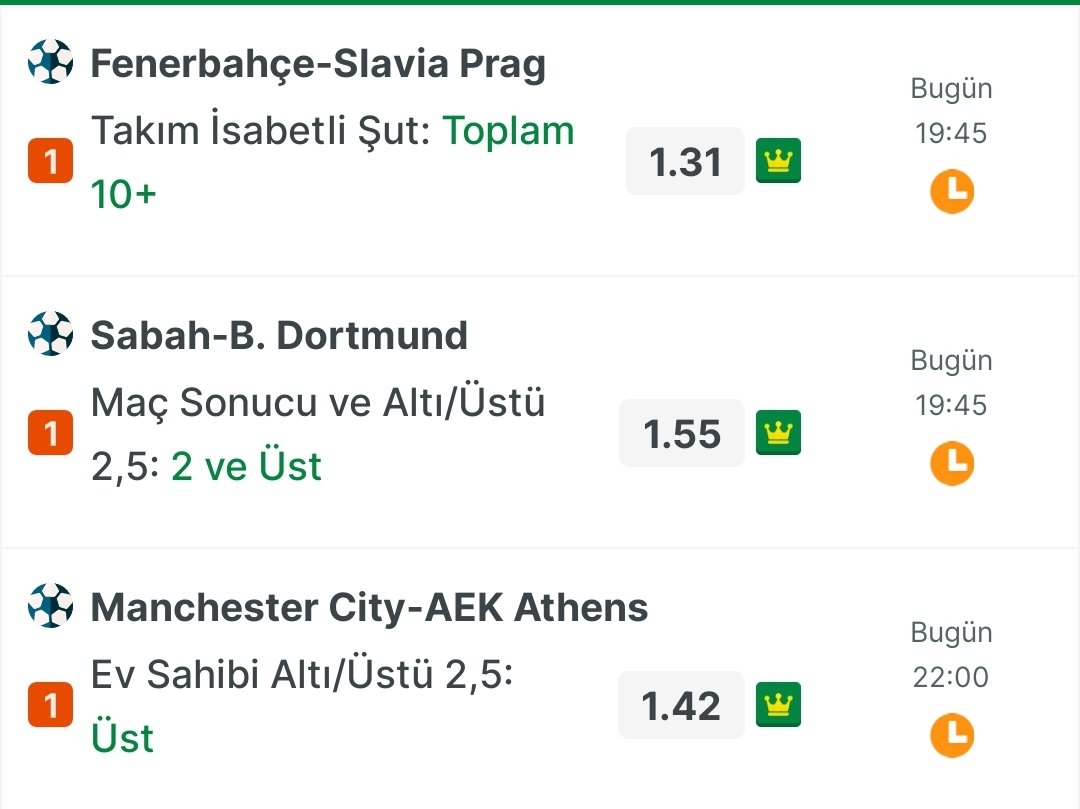The image size is (1080, 809).
Task: Open the Sabah-B. Dortmund match title
Action: coord(279,335)
